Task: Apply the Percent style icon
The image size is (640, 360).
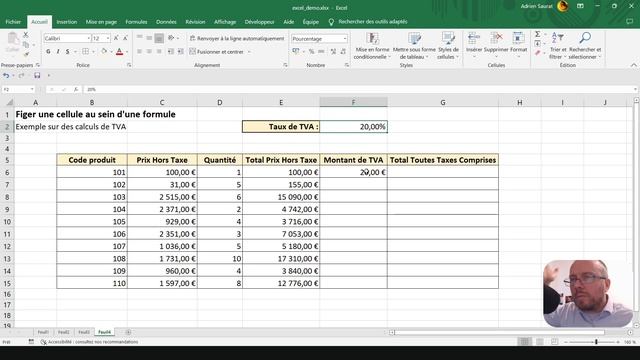Action: pyautogui.click(x=311, y=51)
